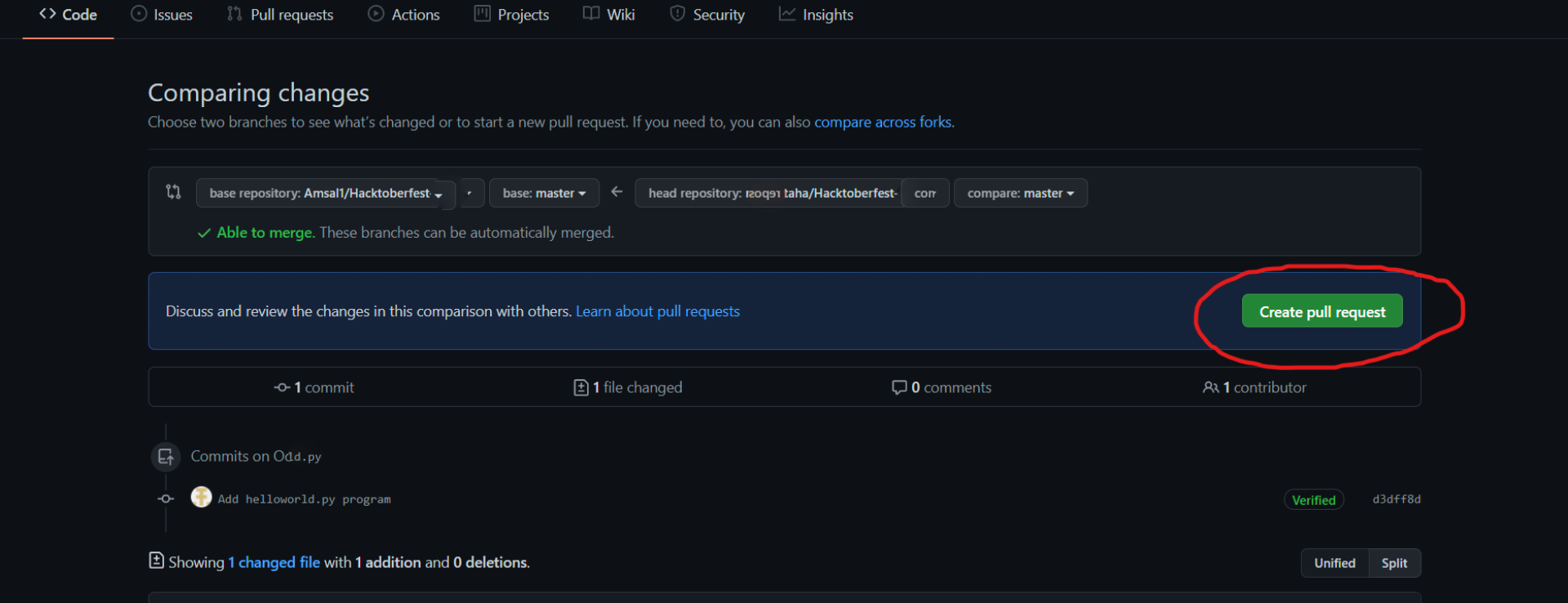Click the left arrow between branches
Viewport: 1568px width, 603px height.
(617, 192)
